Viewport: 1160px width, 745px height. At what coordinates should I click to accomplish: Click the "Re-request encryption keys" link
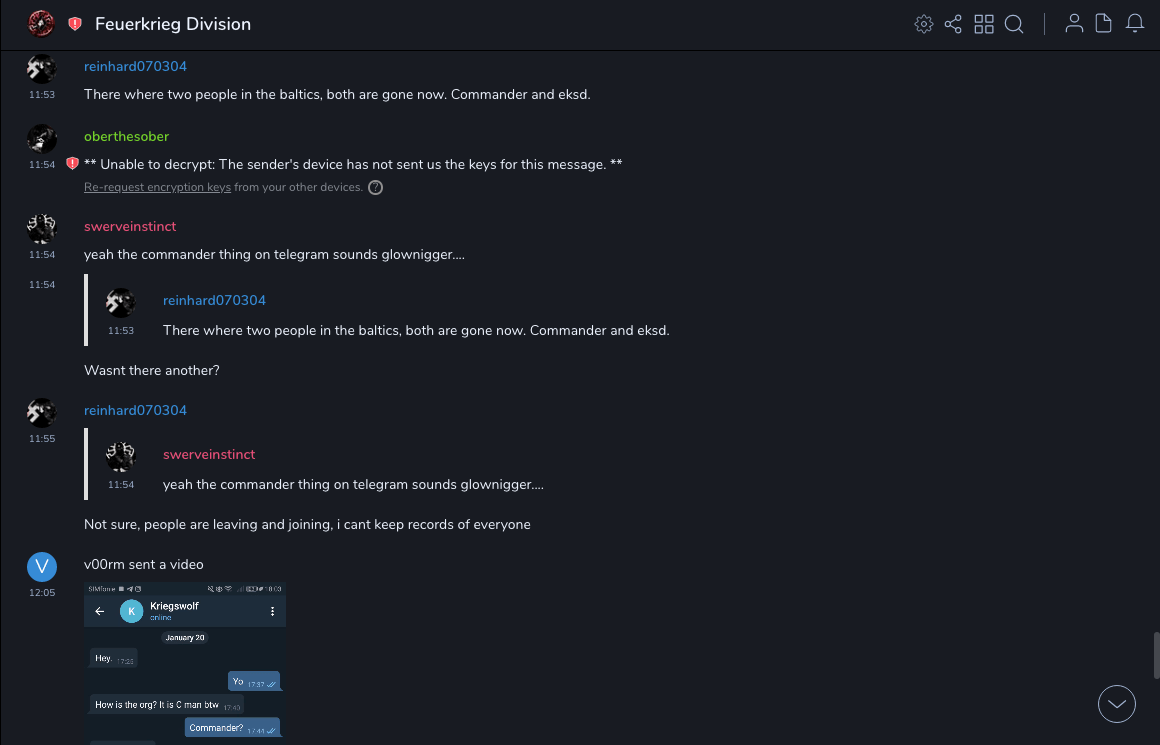pyautogui.click(x=157, y=187)
